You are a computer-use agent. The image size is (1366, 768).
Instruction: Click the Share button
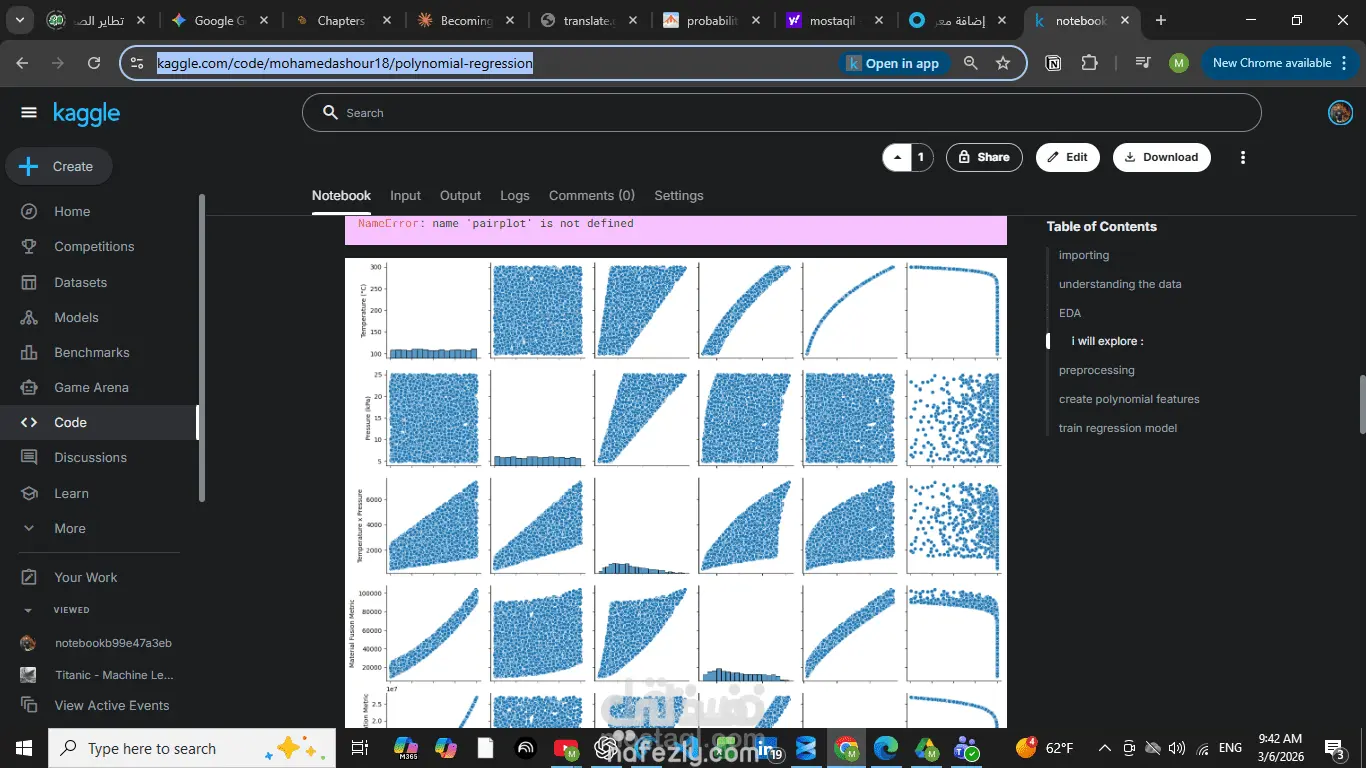point(984,157)
